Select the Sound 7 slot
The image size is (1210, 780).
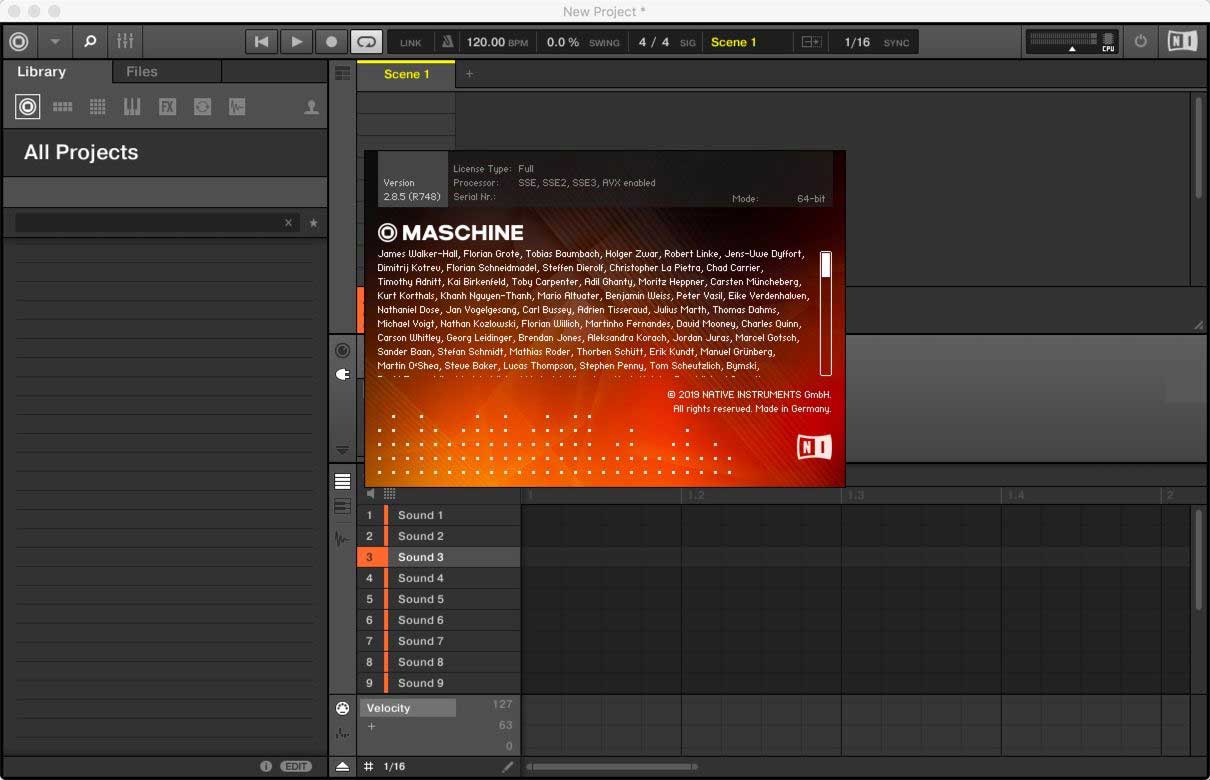click(x=439, y=641)
